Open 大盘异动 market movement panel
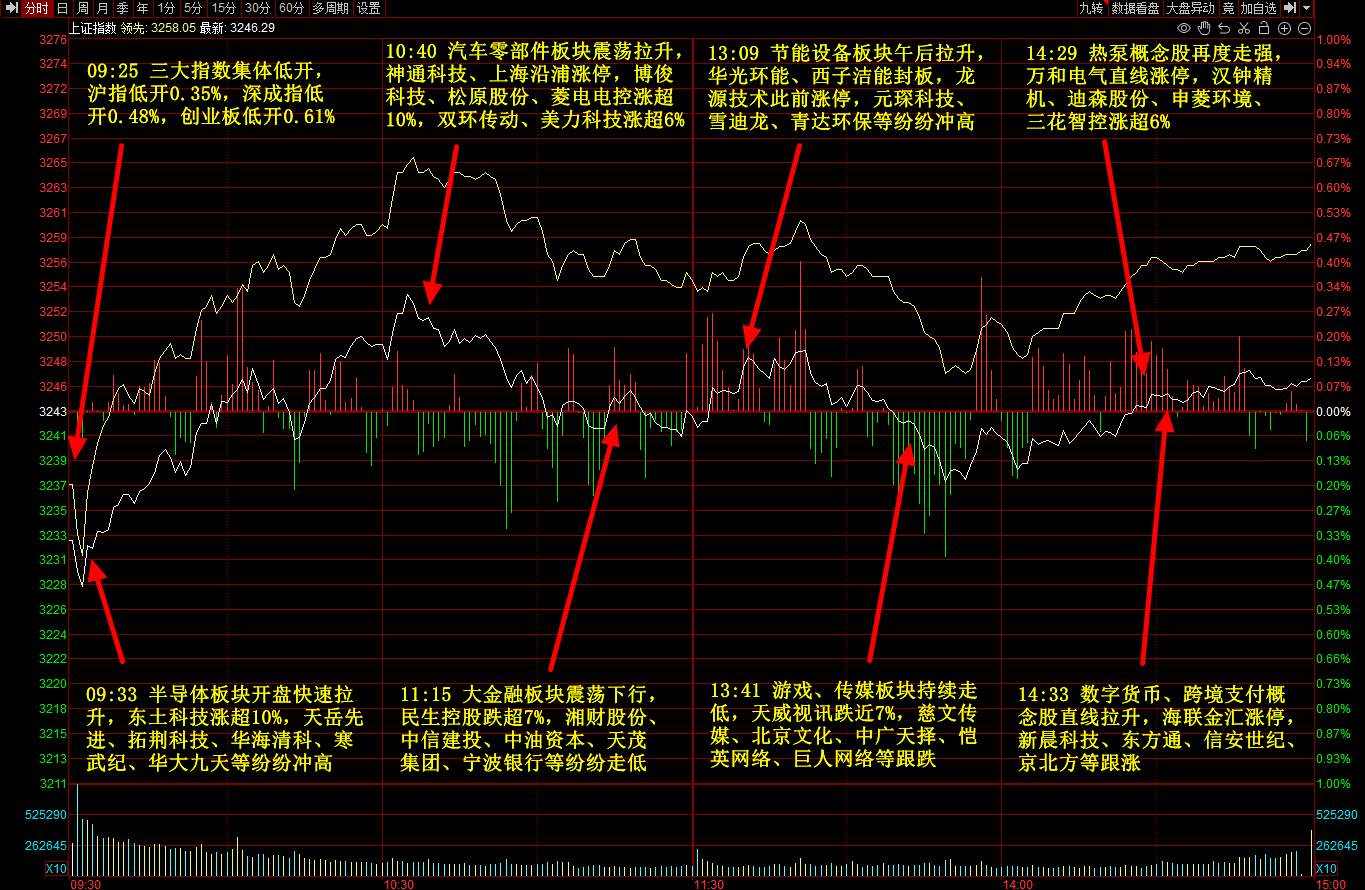 coord(1190,8)
